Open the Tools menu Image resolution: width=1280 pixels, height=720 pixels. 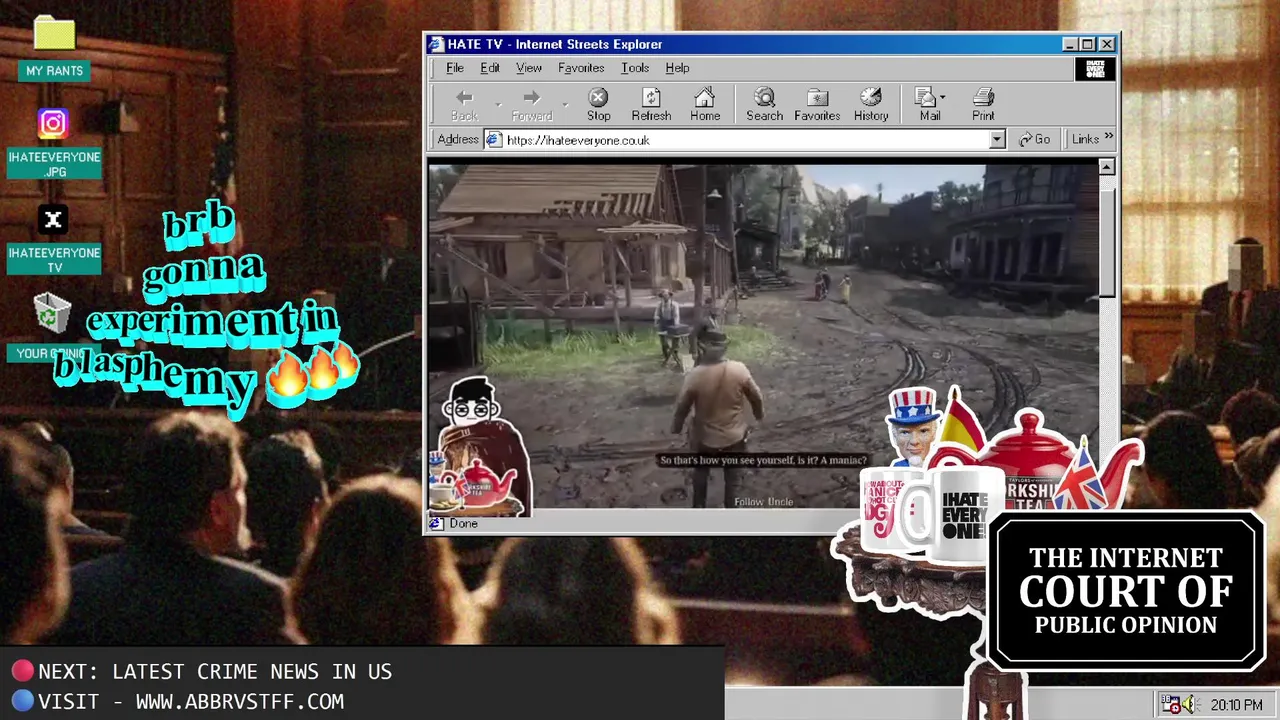(635, 68)
